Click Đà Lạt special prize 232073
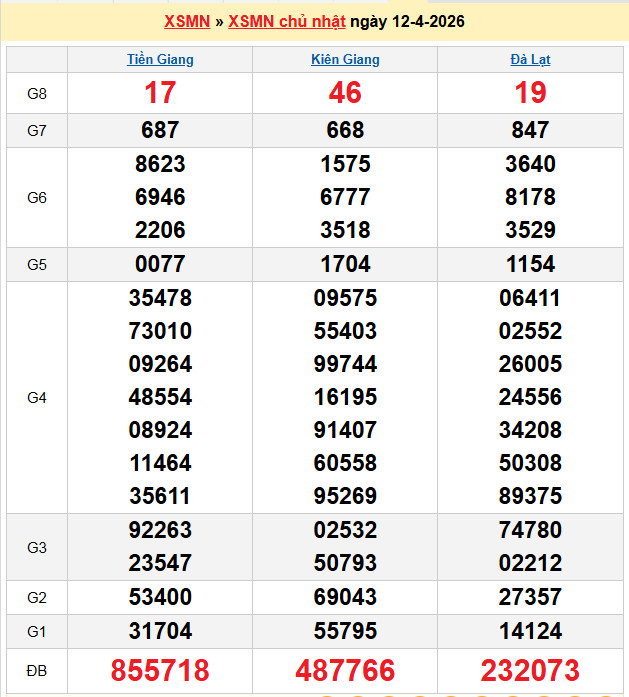629x697 pixels. [530, 670]
